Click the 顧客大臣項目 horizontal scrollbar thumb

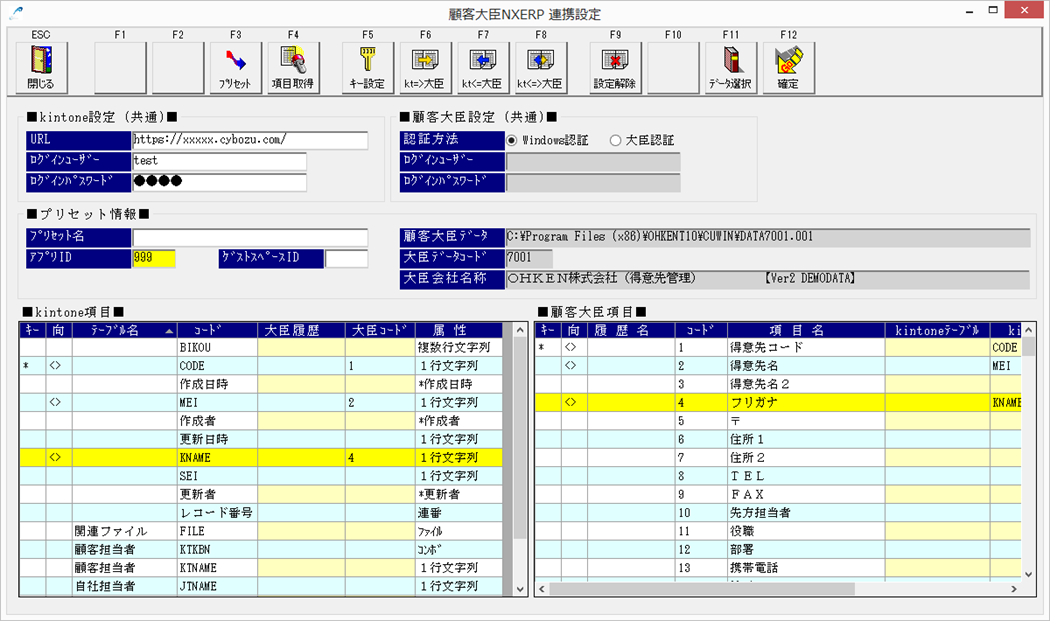click(x=702, y=589)
